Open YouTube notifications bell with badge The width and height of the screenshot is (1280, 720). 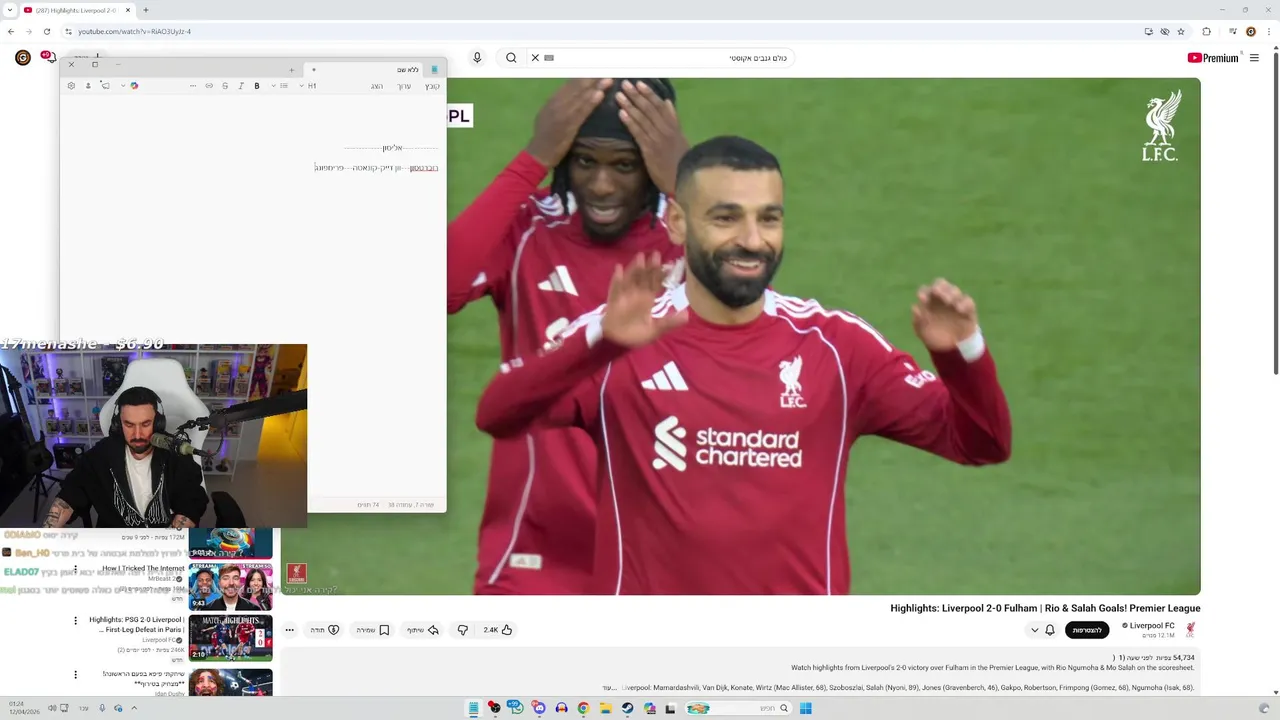point(47,57)
